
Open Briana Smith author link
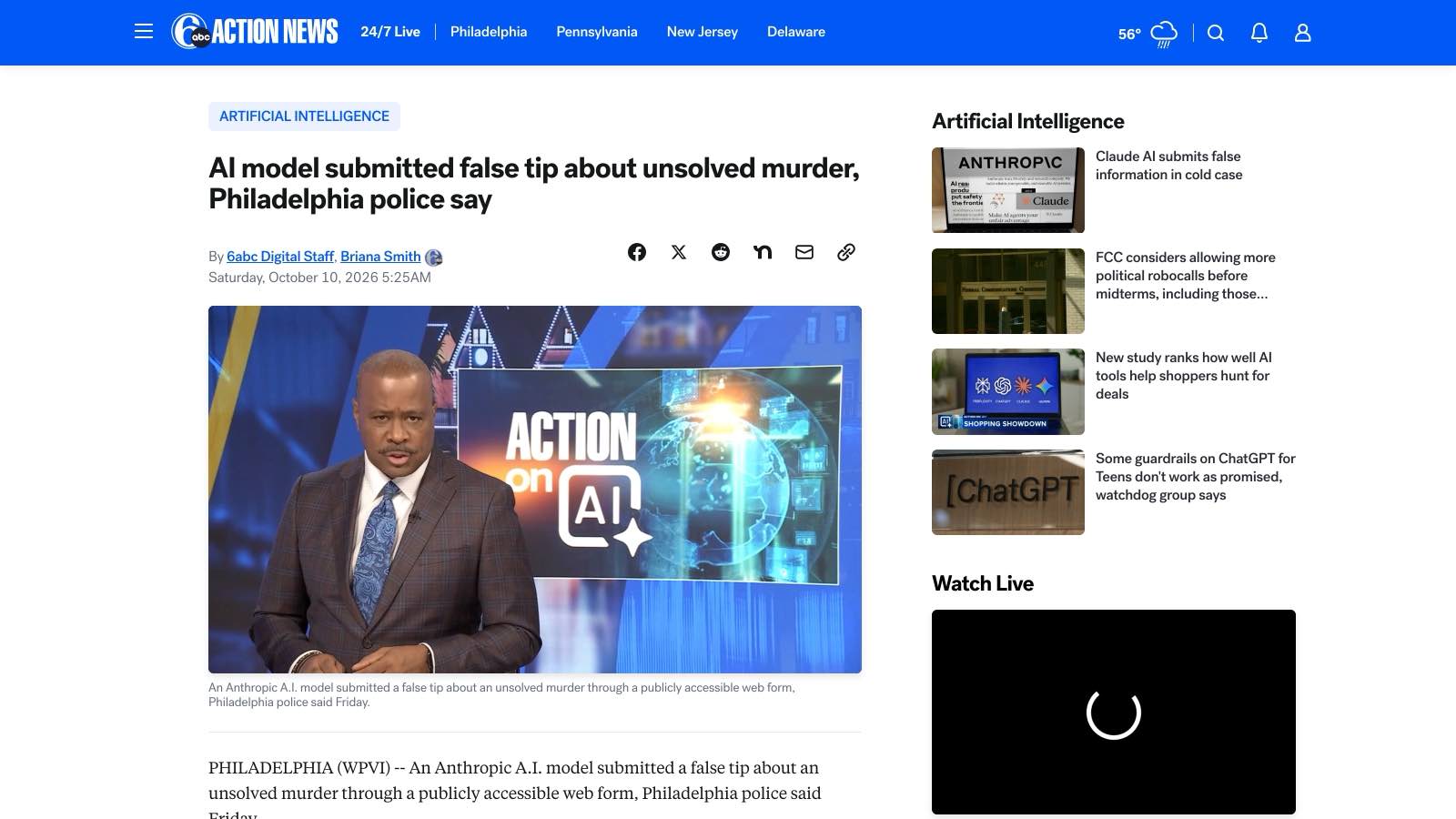[x=380, y=257]
